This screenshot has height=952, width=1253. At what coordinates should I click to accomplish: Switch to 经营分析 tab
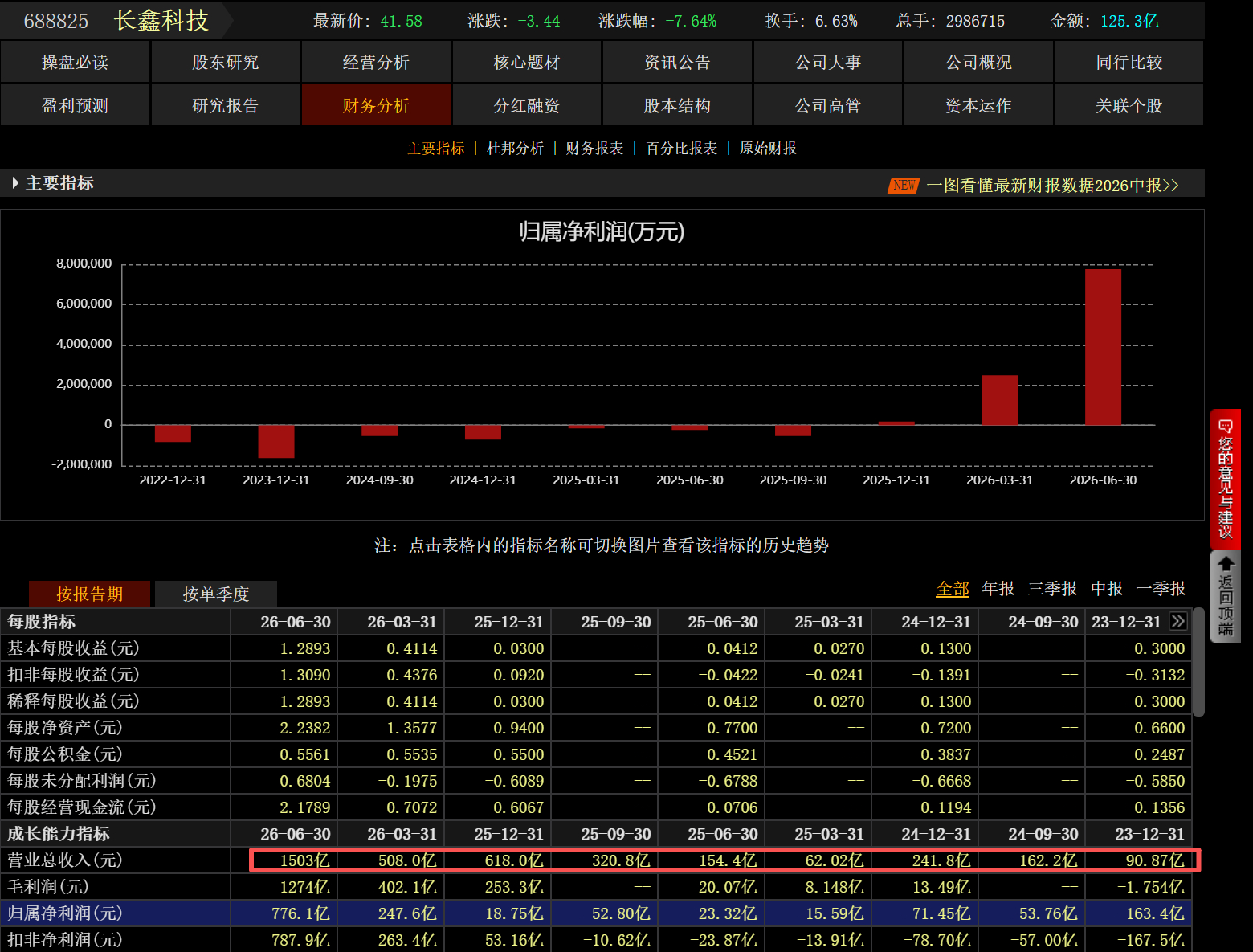pyautogui.click(x=376, y=62)
